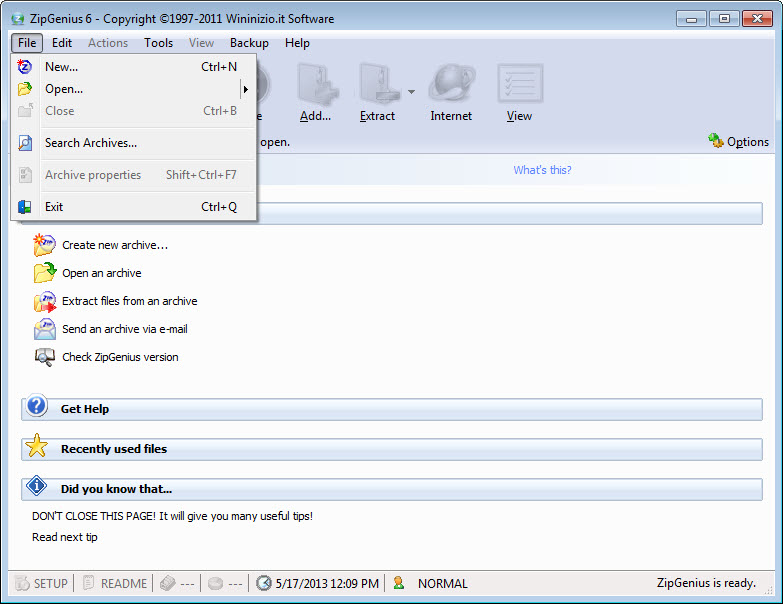Open the Backup menu
This screenshot has width=783, height=604.
pyautogui.click(x=249, y=43)
